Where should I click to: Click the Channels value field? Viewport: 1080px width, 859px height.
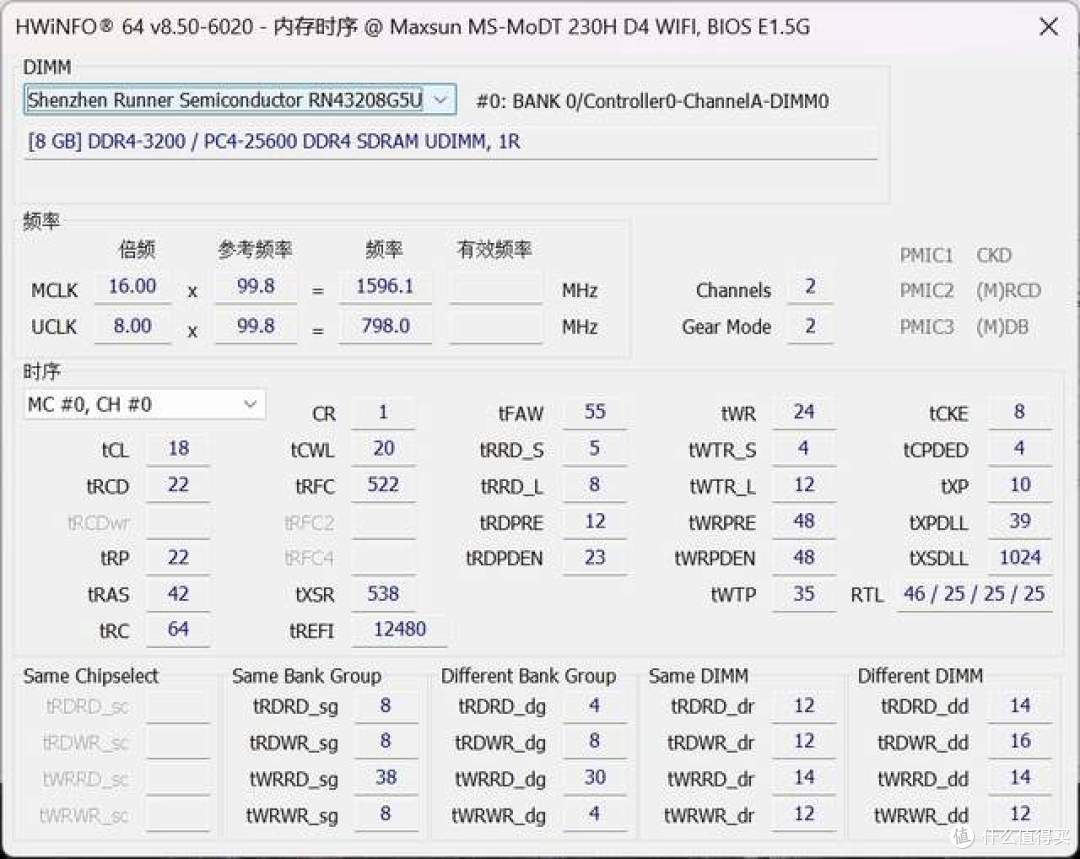[x=810, y=287]
